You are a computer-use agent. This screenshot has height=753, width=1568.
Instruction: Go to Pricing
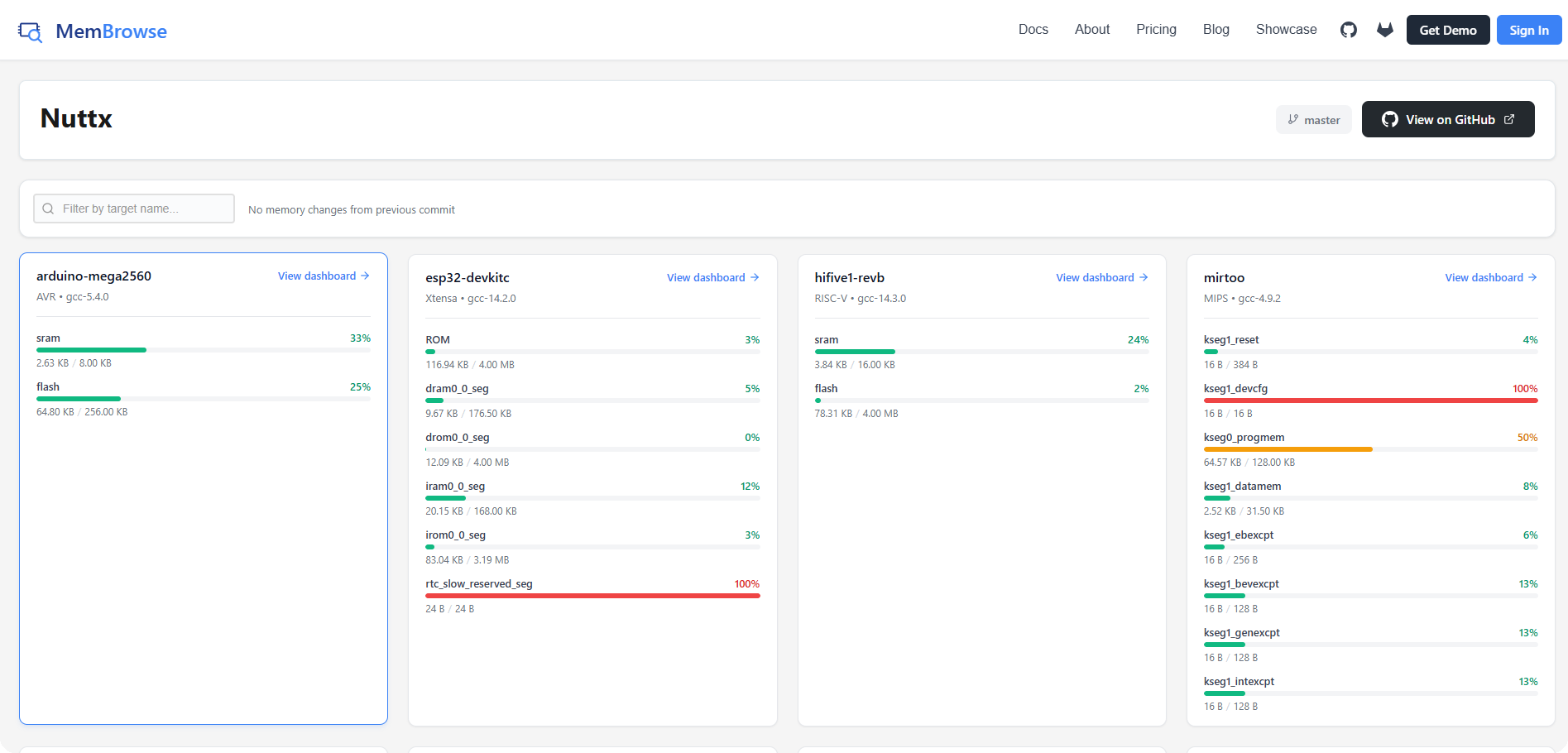[x=1156, y=30]
